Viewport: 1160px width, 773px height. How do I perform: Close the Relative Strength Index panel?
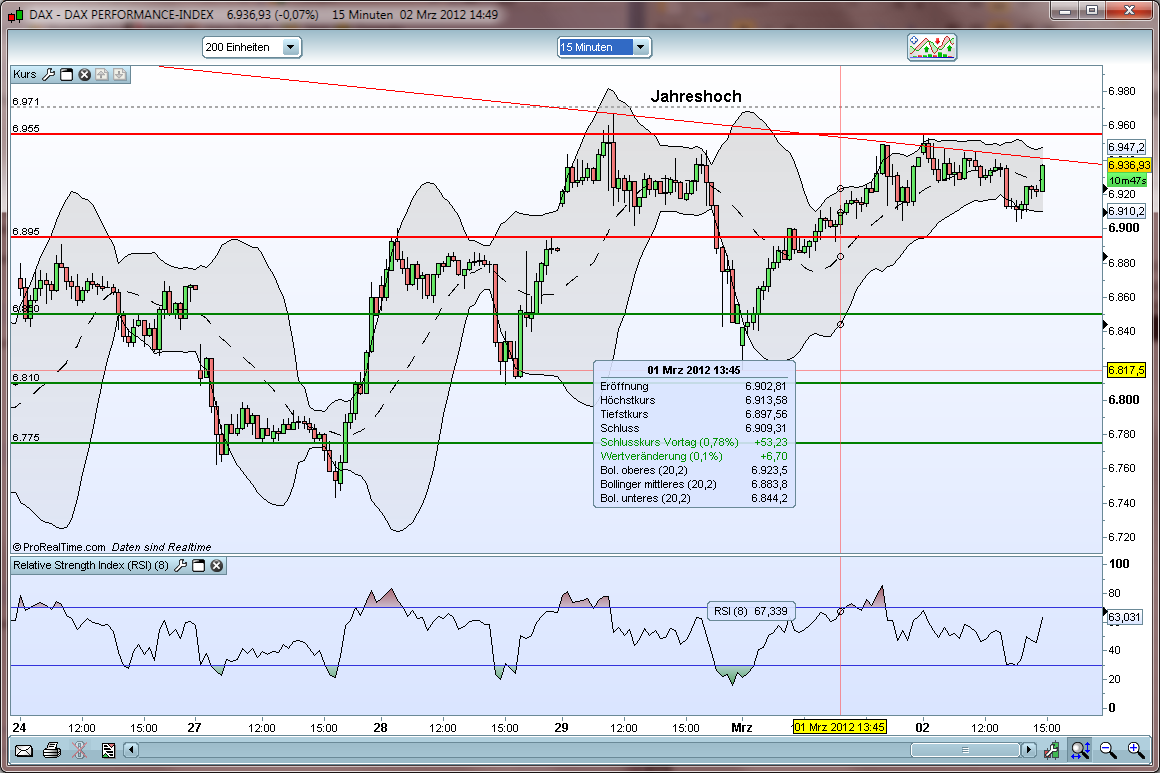pyautogui.click(x=215, y=565)
